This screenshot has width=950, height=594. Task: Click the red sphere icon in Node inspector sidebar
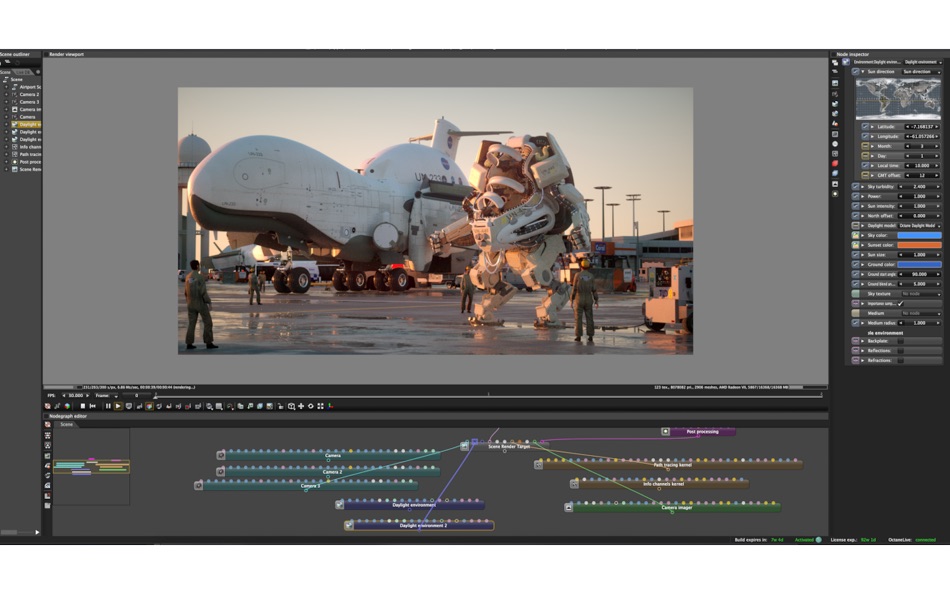[835, 164]
